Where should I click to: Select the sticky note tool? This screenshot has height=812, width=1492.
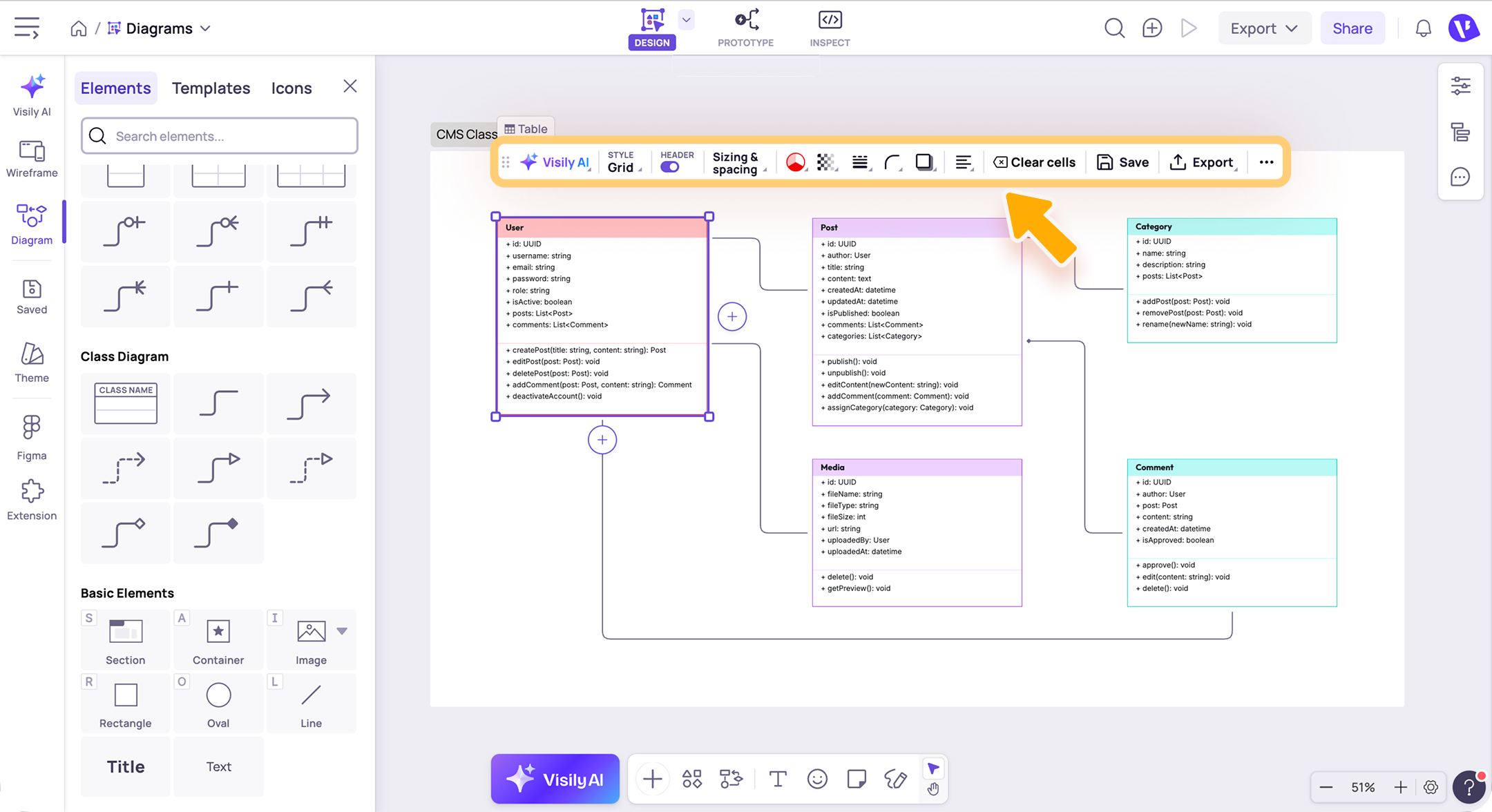[857, 779]
